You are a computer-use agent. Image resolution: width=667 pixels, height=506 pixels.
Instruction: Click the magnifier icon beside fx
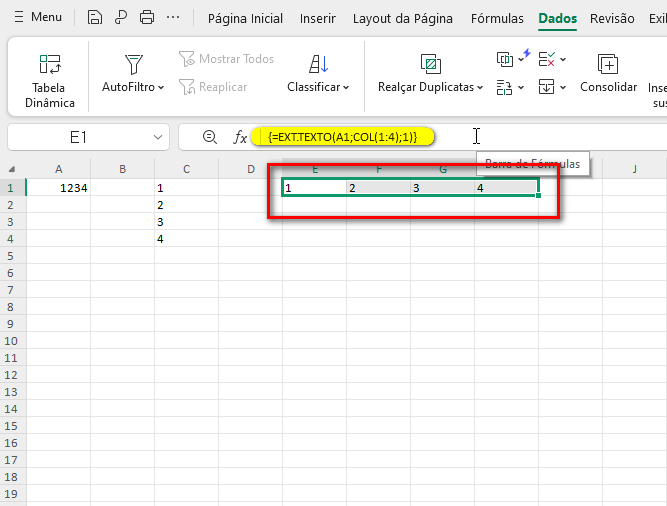point(210,137)
